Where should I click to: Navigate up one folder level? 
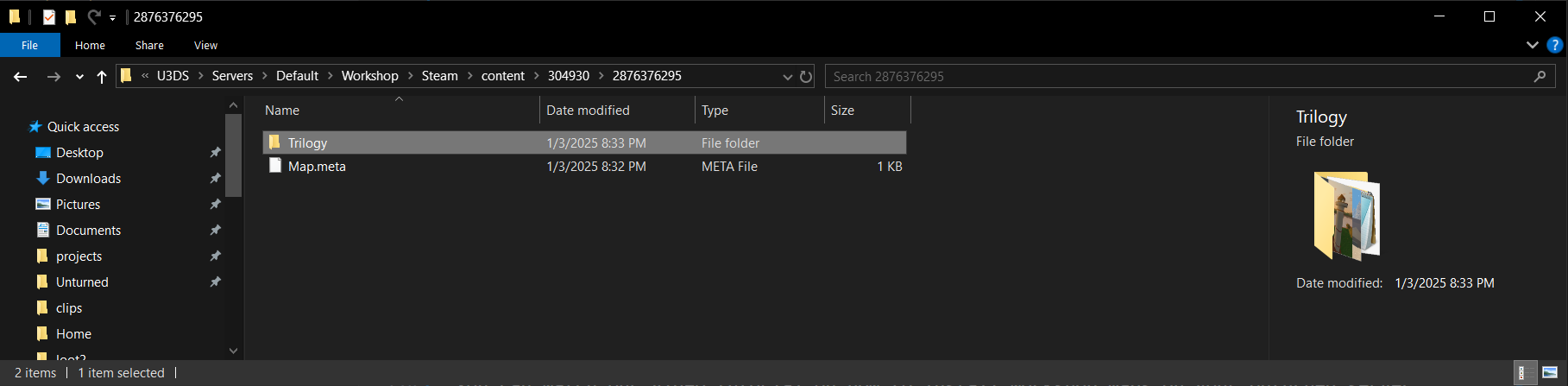[102, 77]
